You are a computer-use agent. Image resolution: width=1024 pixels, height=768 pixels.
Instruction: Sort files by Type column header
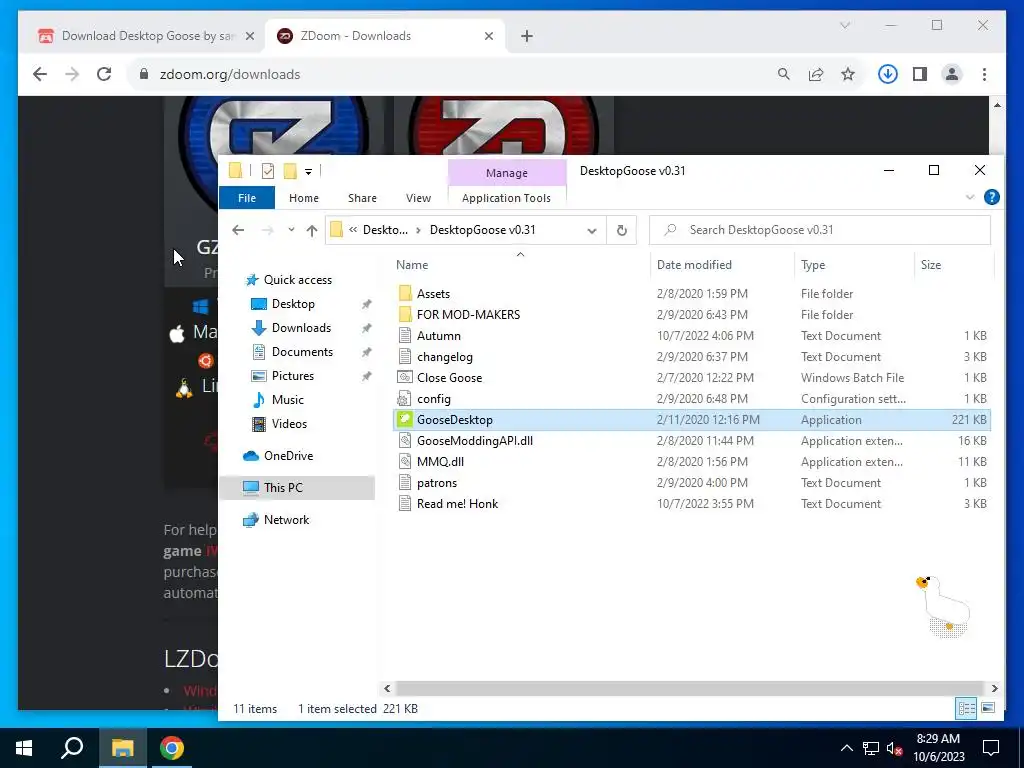click(x=854, y=264)
